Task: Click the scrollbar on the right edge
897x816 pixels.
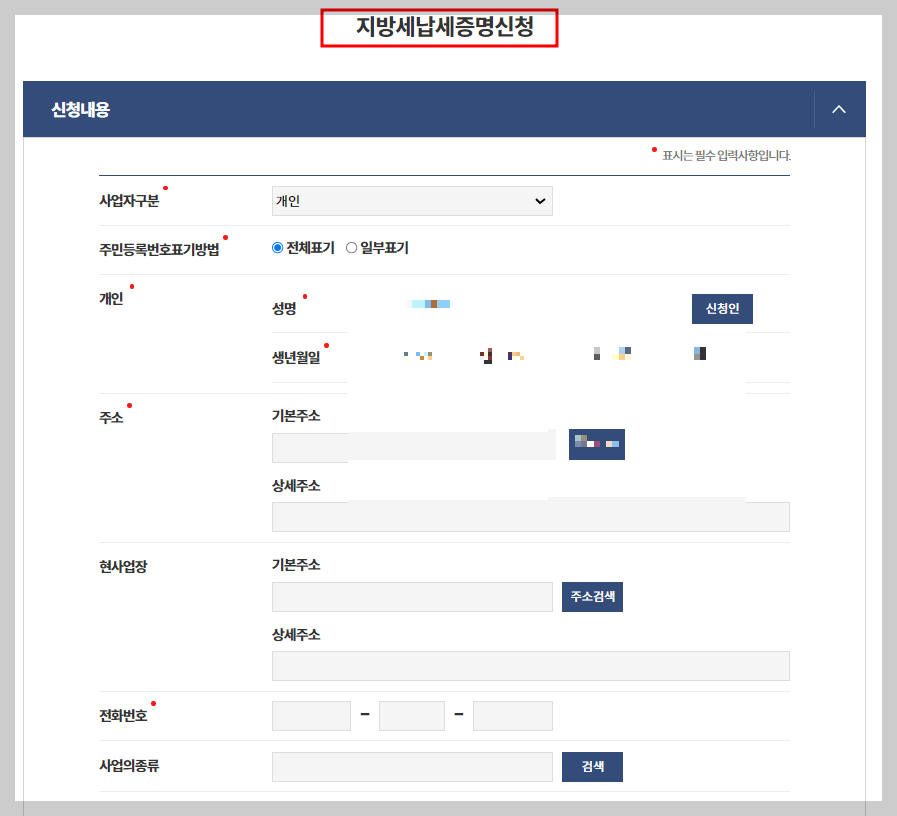Action: tap(890, 400)
